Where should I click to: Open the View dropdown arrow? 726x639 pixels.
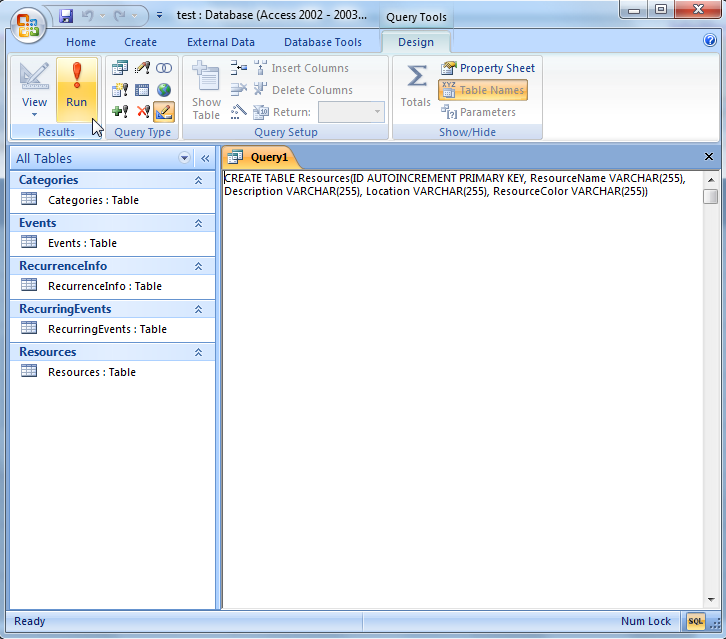[34, 114]
